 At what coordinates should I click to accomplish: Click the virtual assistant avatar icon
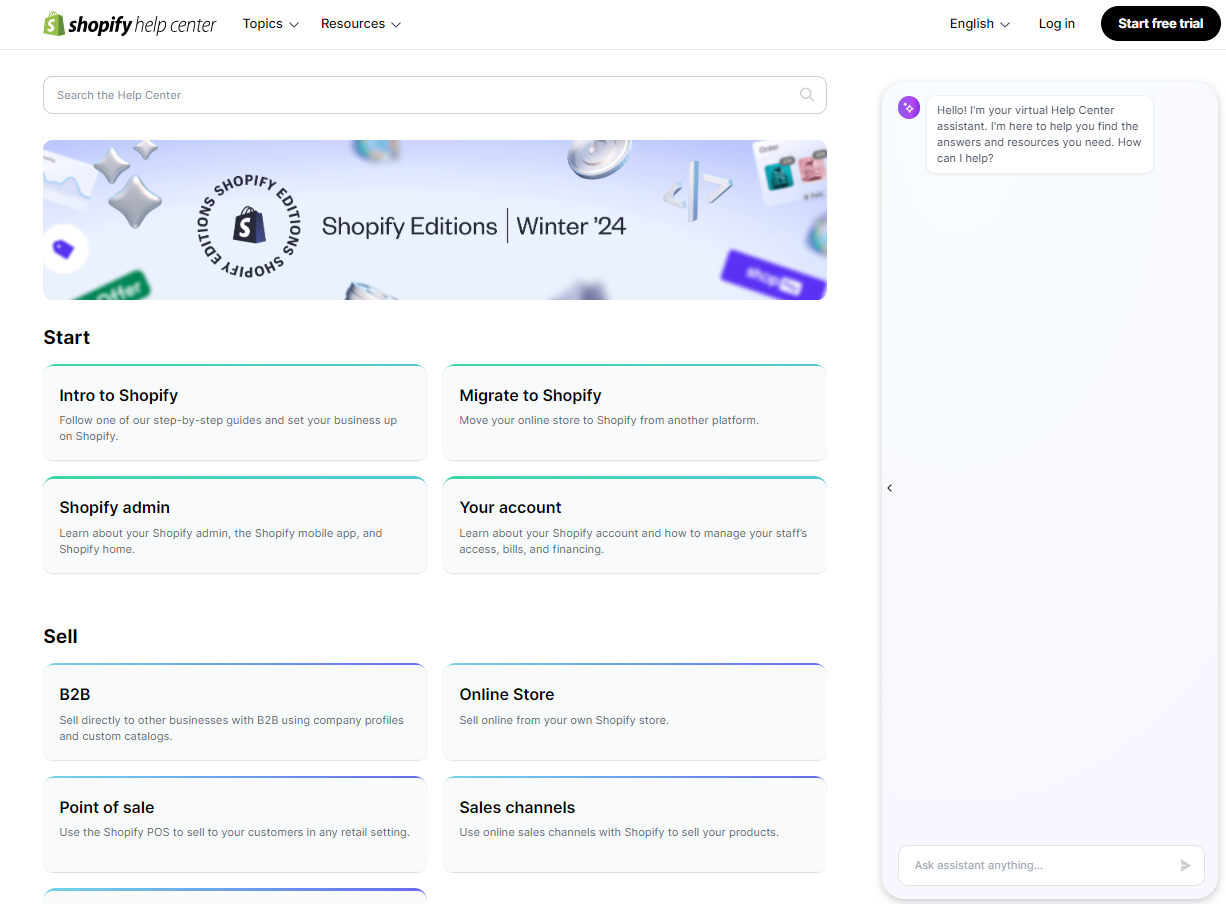point(908,107)
